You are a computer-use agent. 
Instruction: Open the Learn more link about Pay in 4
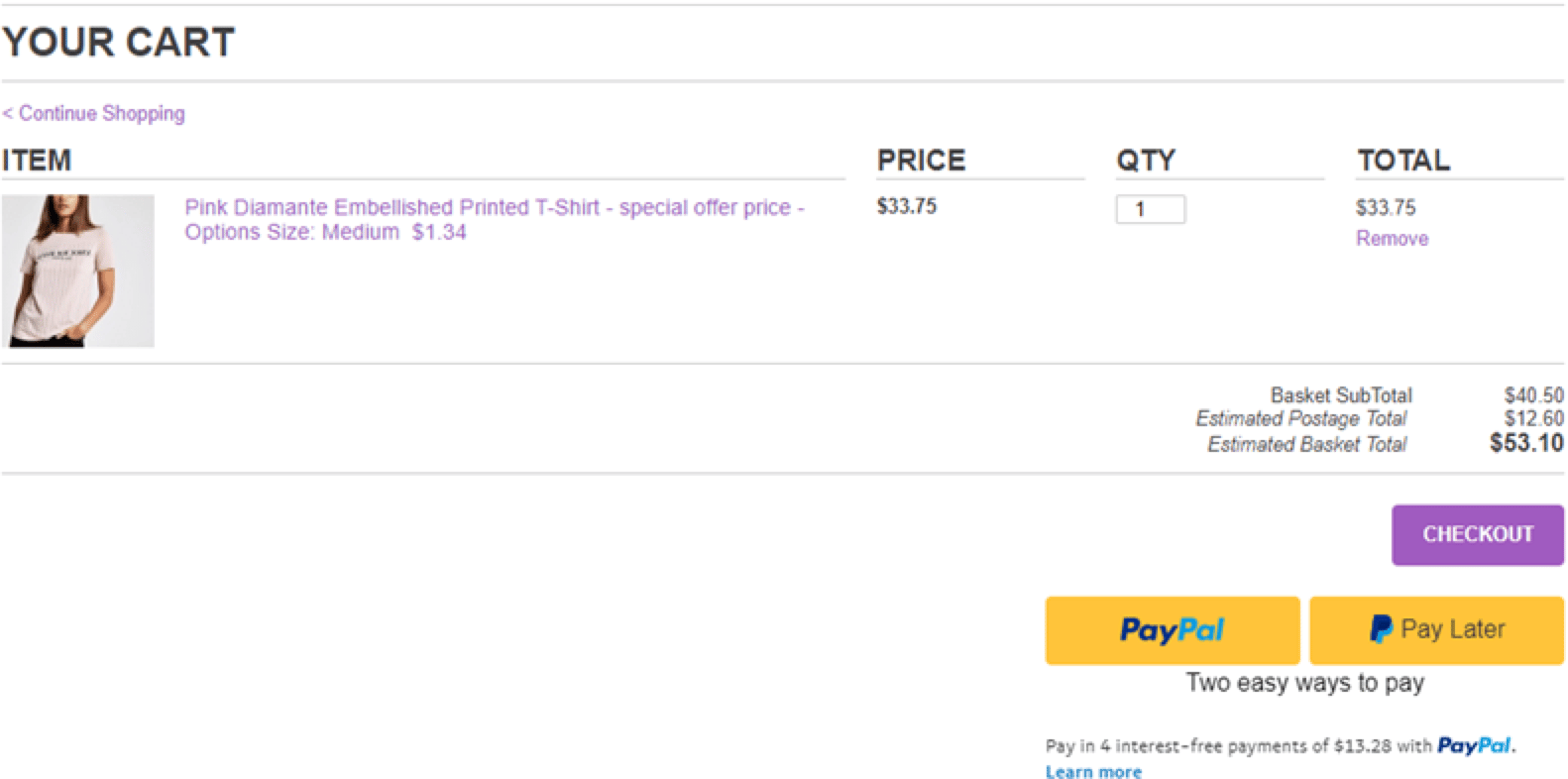click(1093, 772)
